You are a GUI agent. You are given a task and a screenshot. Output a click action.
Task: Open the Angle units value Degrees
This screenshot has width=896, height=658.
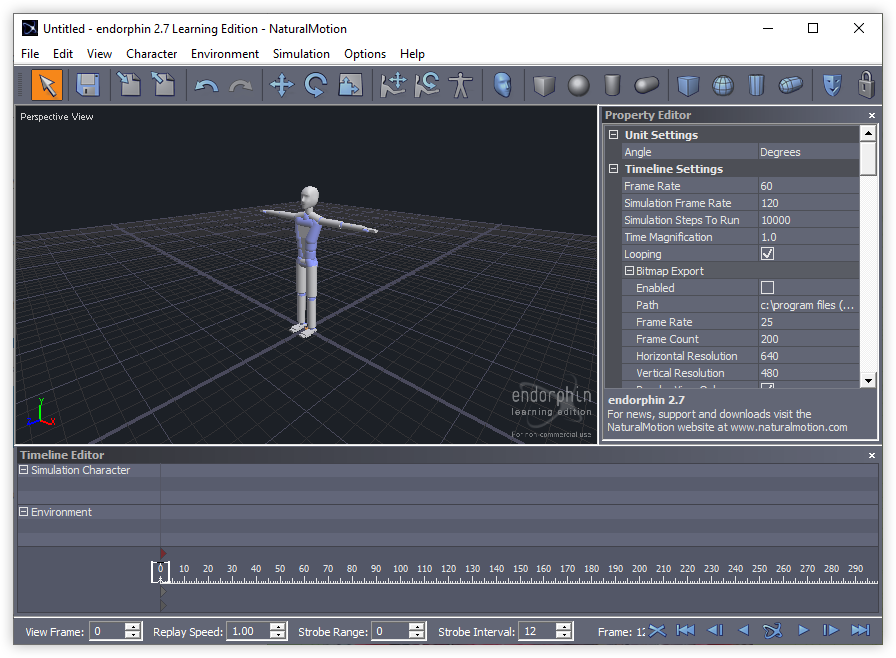[x=809, y=152]
